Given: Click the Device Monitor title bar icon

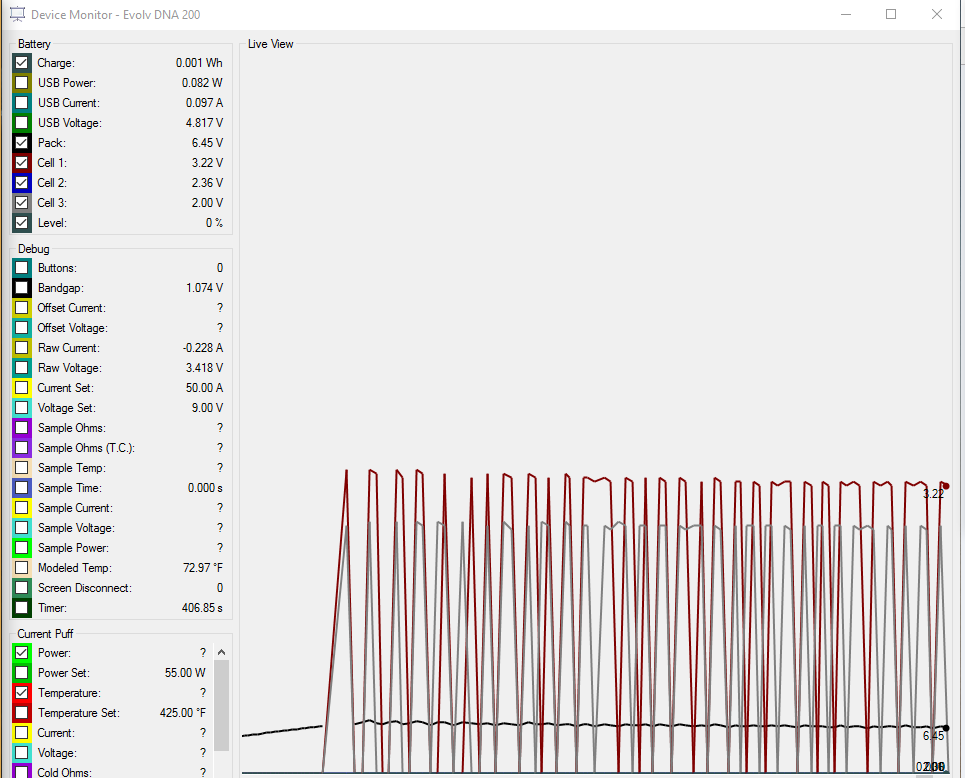Looking at the screenshot, I should [x=16, y=14].
